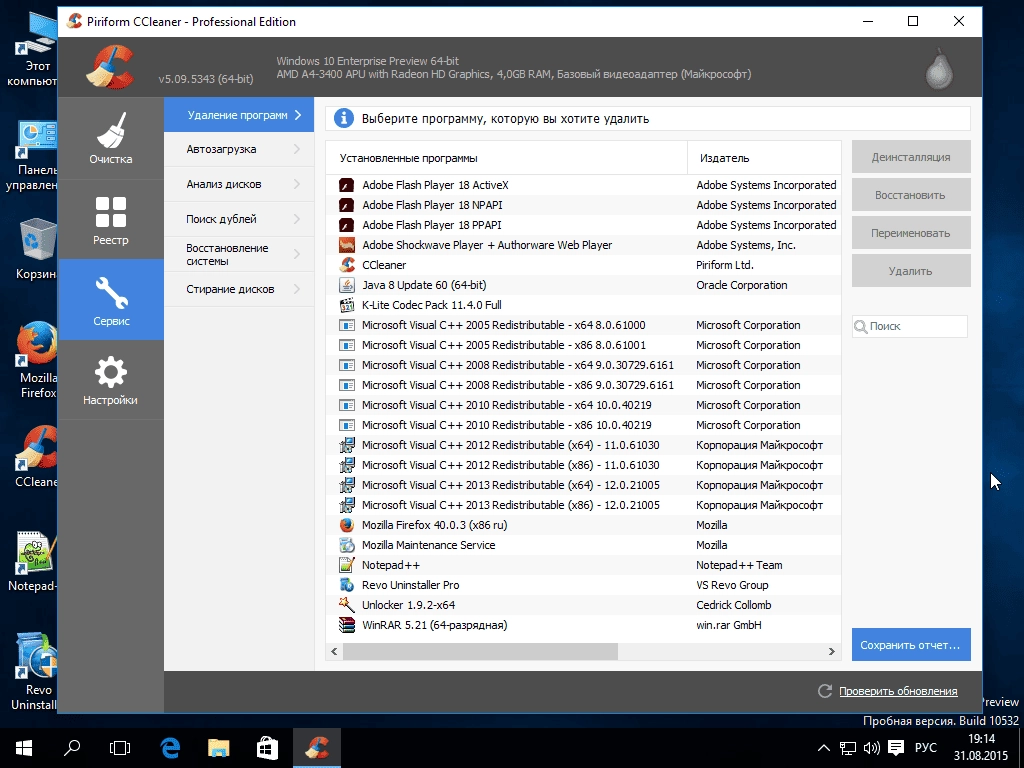Screen dimensions: 1024x768
Task: Open Настройки gear section
Action: click(x=110, y=380)
